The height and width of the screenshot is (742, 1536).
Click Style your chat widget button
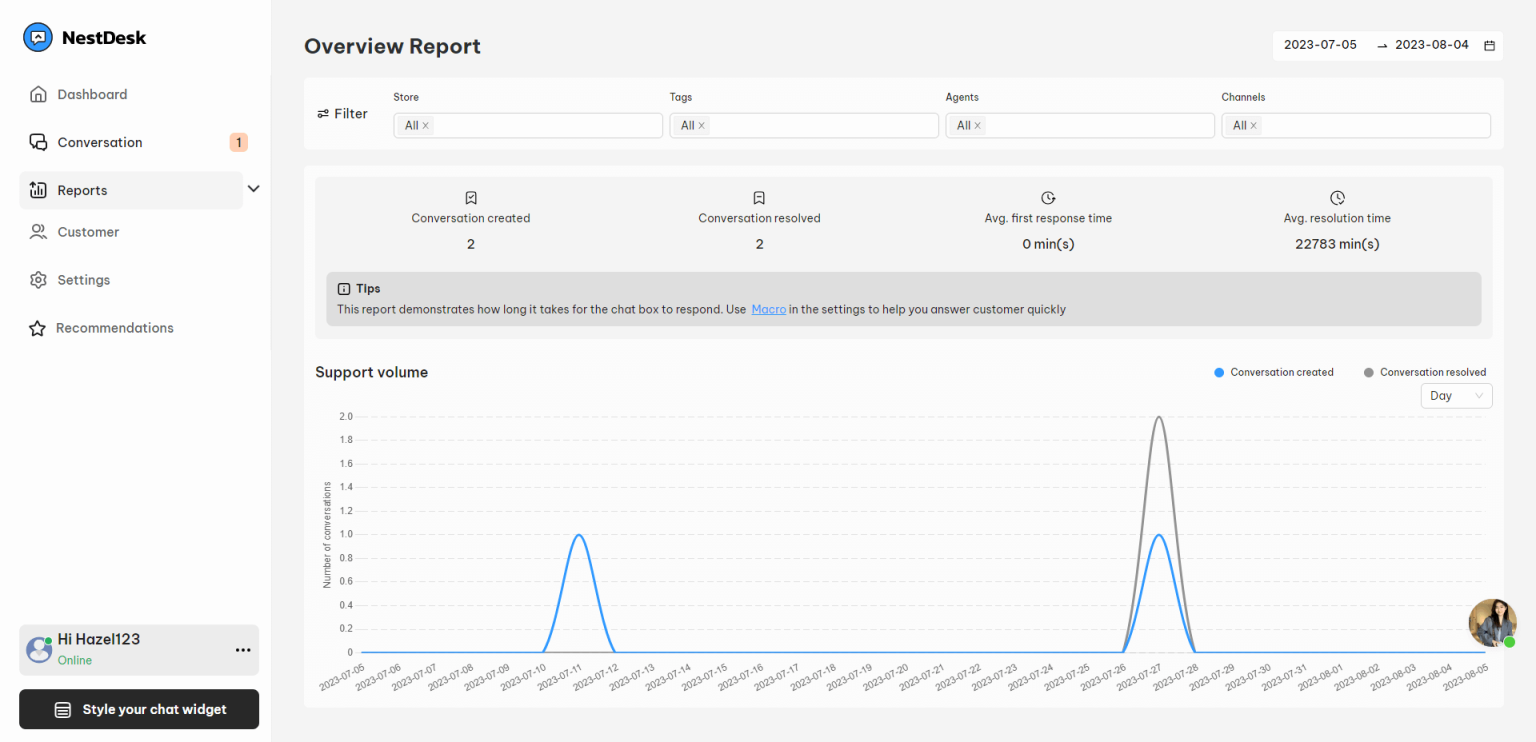pyautogui.click(x=138, y=709)
